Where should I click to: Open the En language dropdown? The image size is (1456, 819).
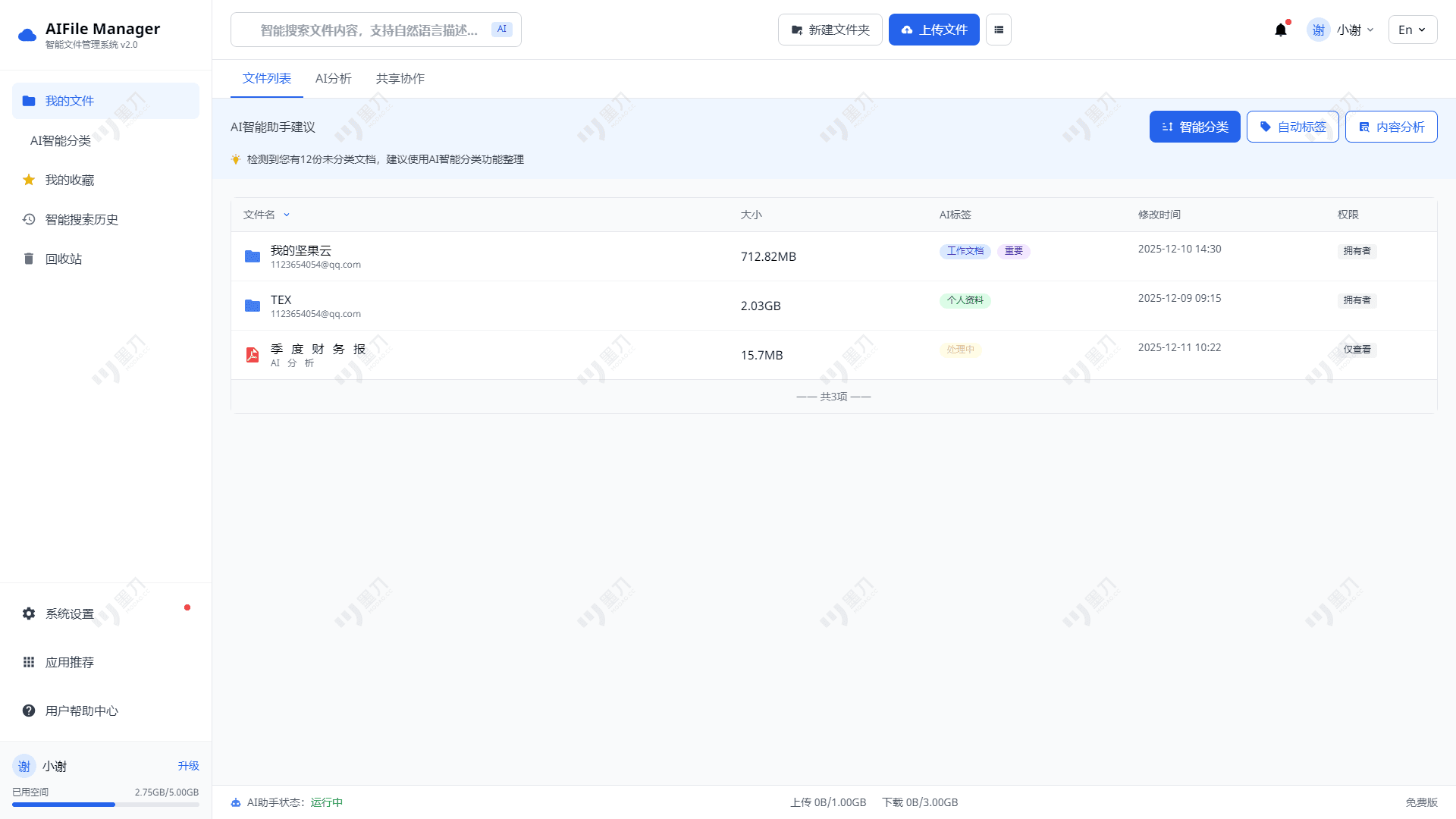pos(1412,30)
